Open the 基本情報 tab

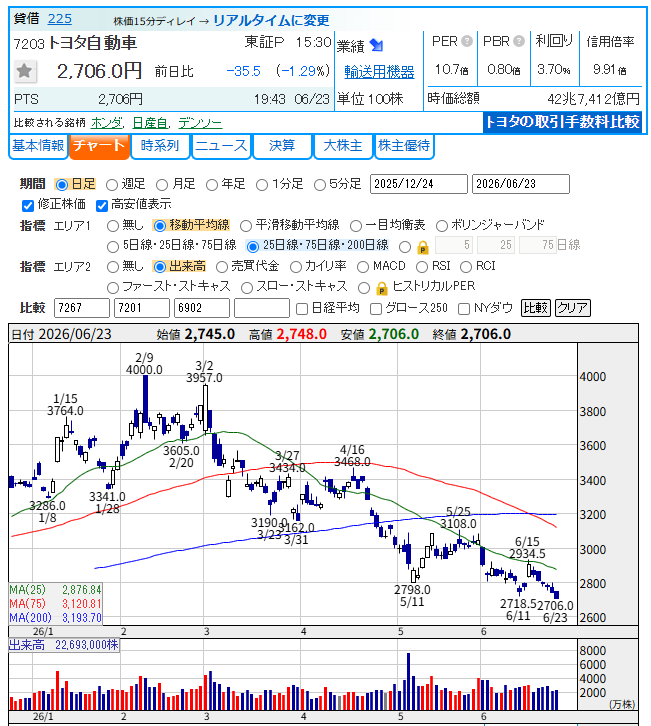(x=38, y=146)
